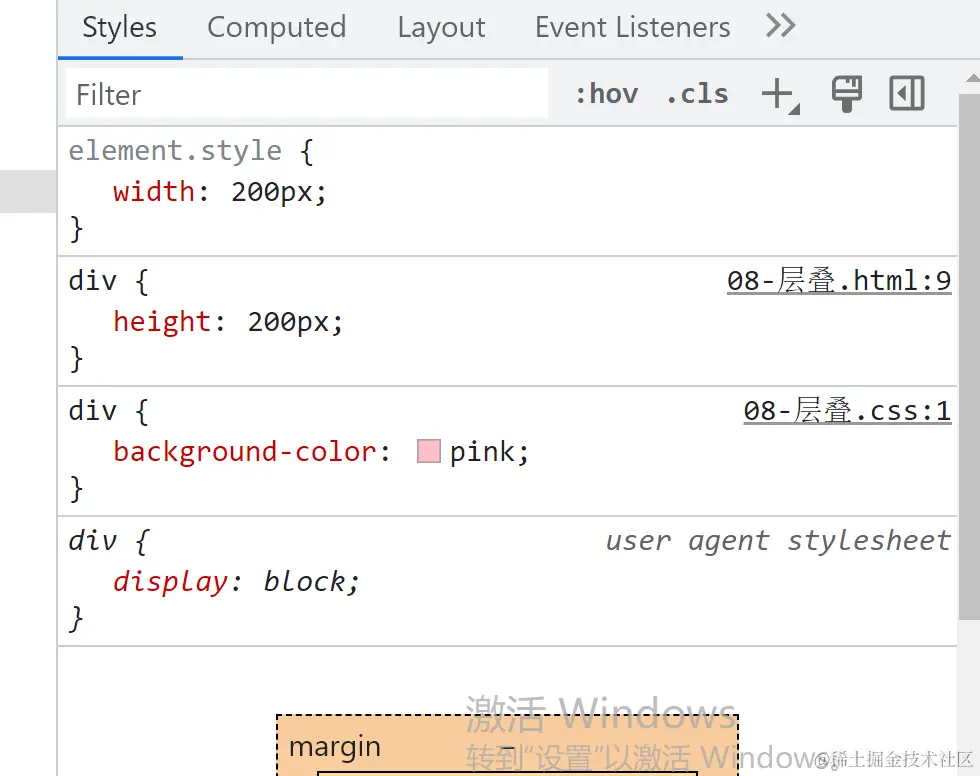The image size is (980, 776).
Task: Open source link 08-层叠.html:9
Action: (x=839, y=281)
